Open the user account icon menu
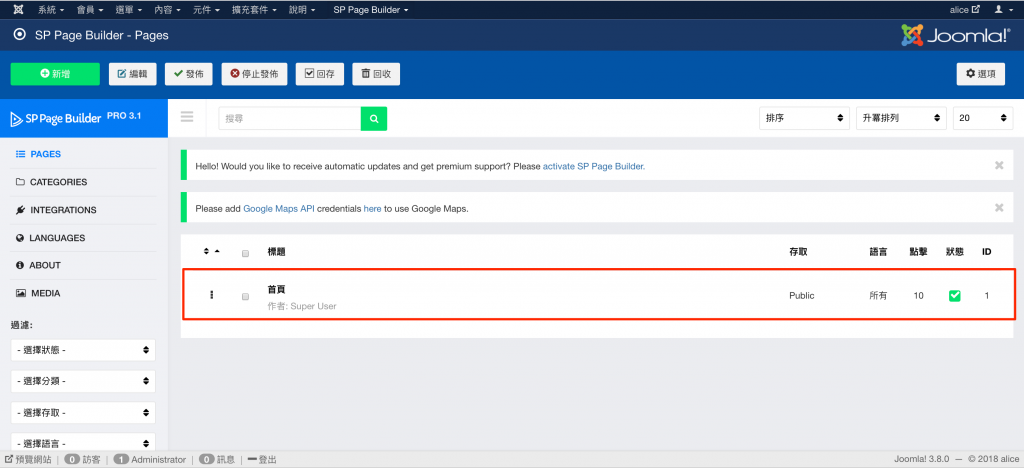This screenshot has width=1024, height=468. coord(1003,9)
